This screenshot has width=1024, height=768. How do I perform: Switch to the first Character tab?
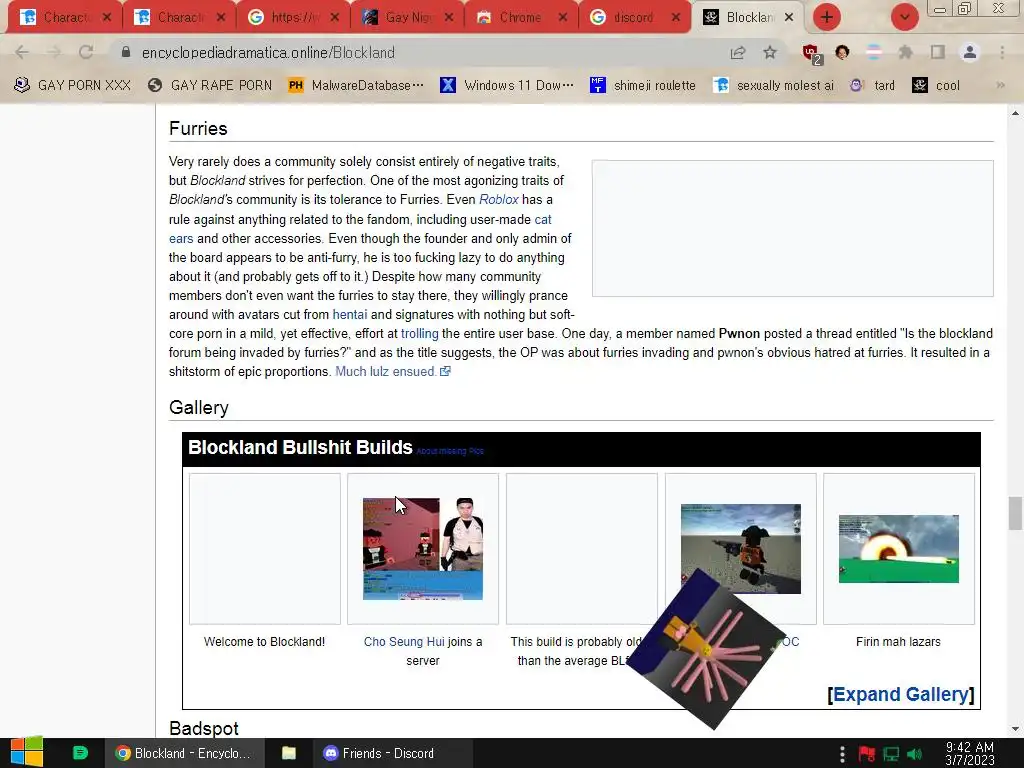tap(63, 17)
